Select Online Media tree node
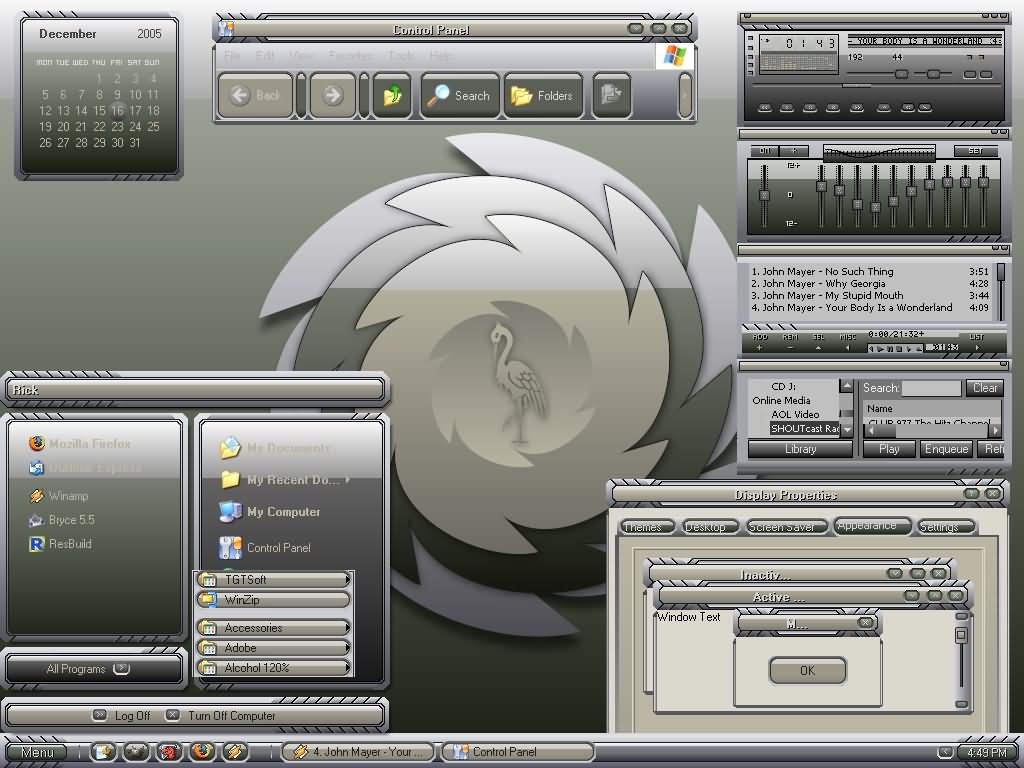The image size is (1024, 768). (x=781, y=400)
